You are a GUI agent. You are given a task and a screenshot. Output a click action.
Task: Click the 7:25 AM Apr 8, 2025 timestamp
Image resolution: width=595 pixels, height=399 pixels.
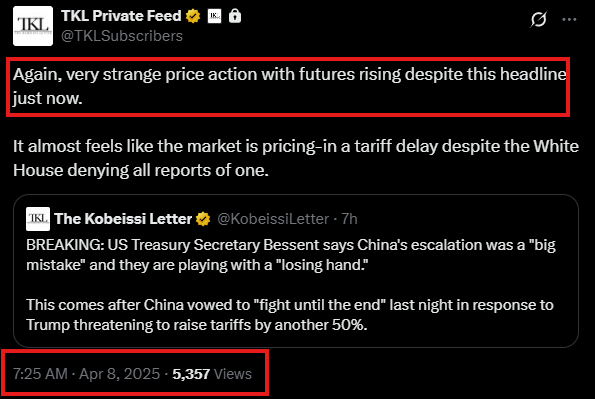(x=87, y=374)
